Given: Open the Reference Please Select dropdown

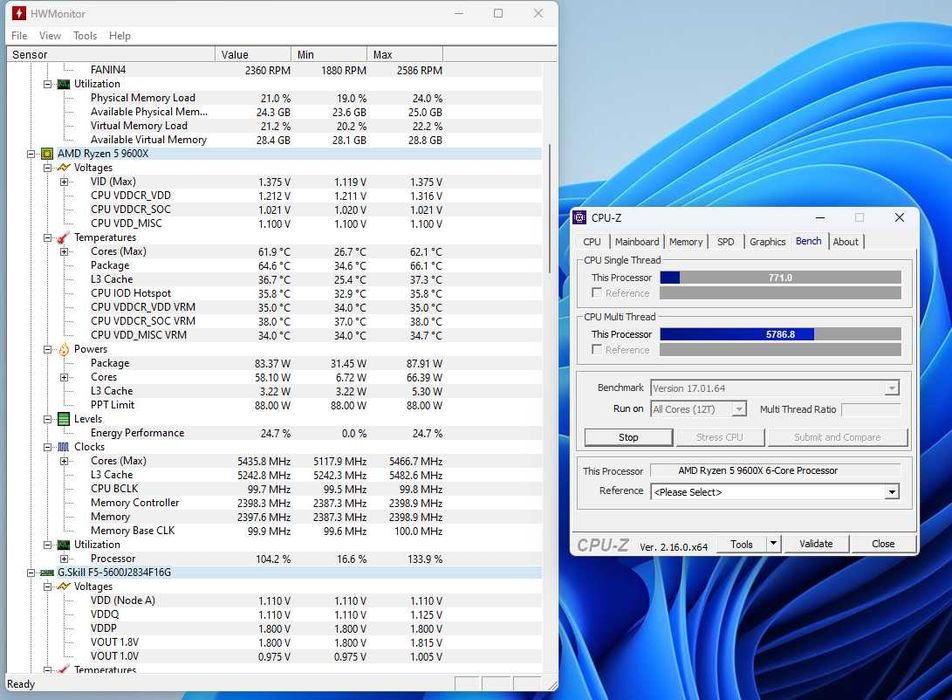Looking at the screenshot, I should point(891,492).
